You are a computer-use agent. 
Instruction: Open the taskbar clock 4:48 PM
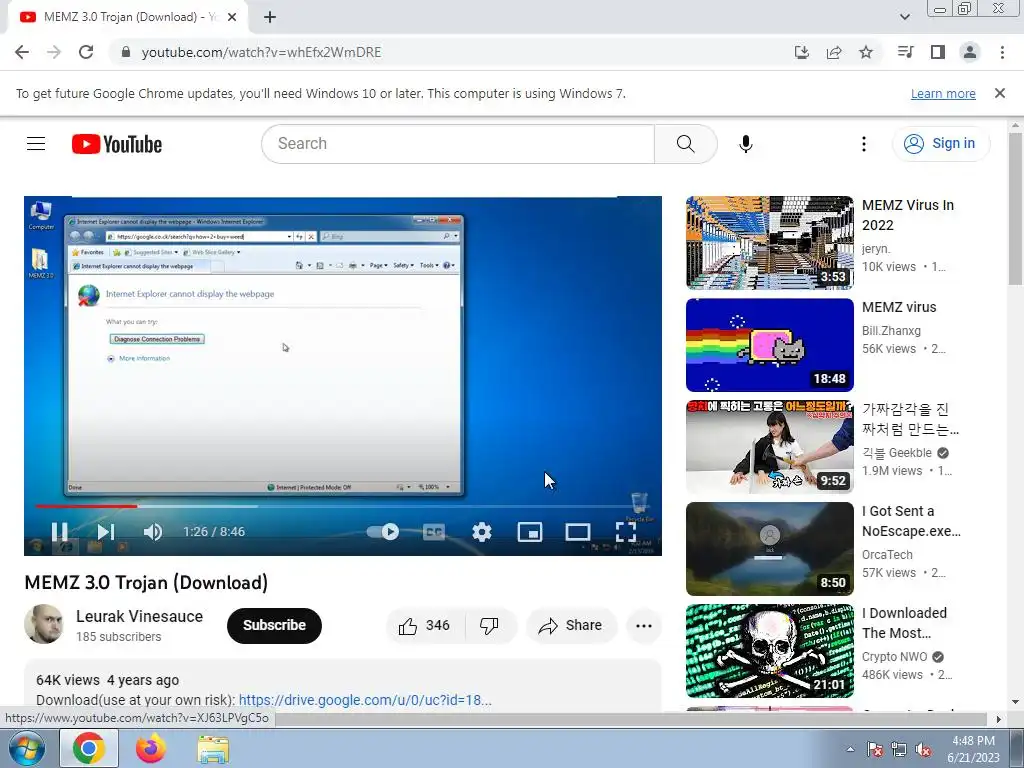tap(973, 749)
